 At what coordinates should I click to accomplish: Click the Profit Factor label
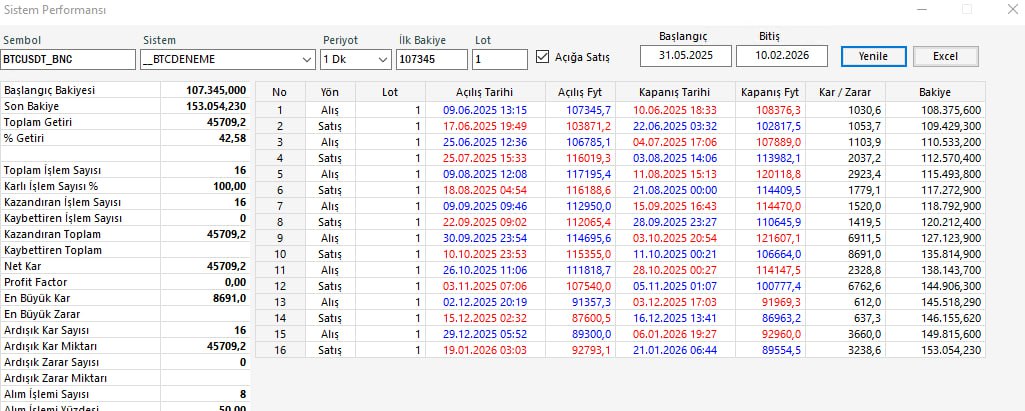(35, 282)
